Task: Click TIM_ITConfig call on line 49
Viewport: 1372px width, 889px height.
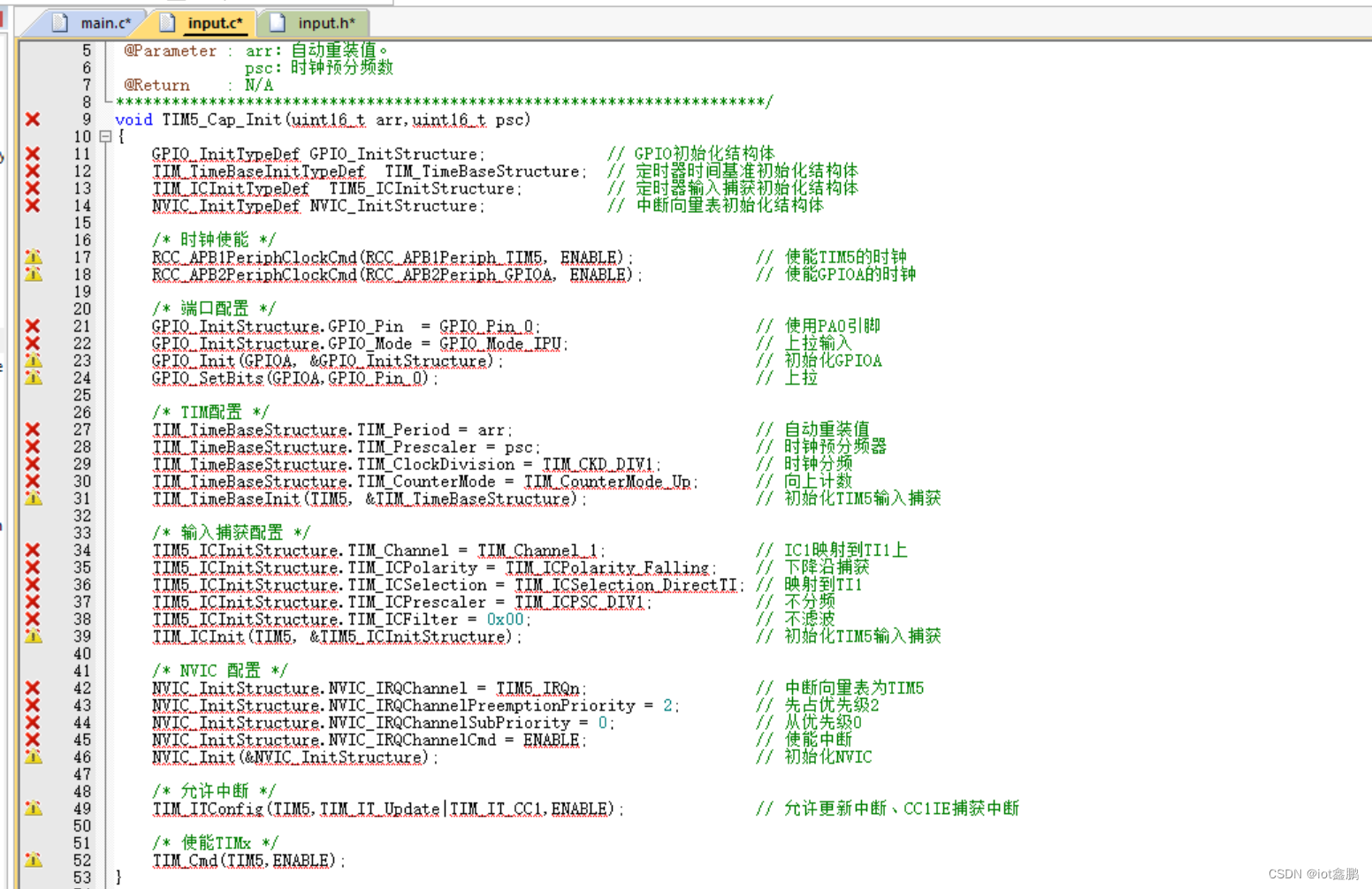Action: (207, 809)
